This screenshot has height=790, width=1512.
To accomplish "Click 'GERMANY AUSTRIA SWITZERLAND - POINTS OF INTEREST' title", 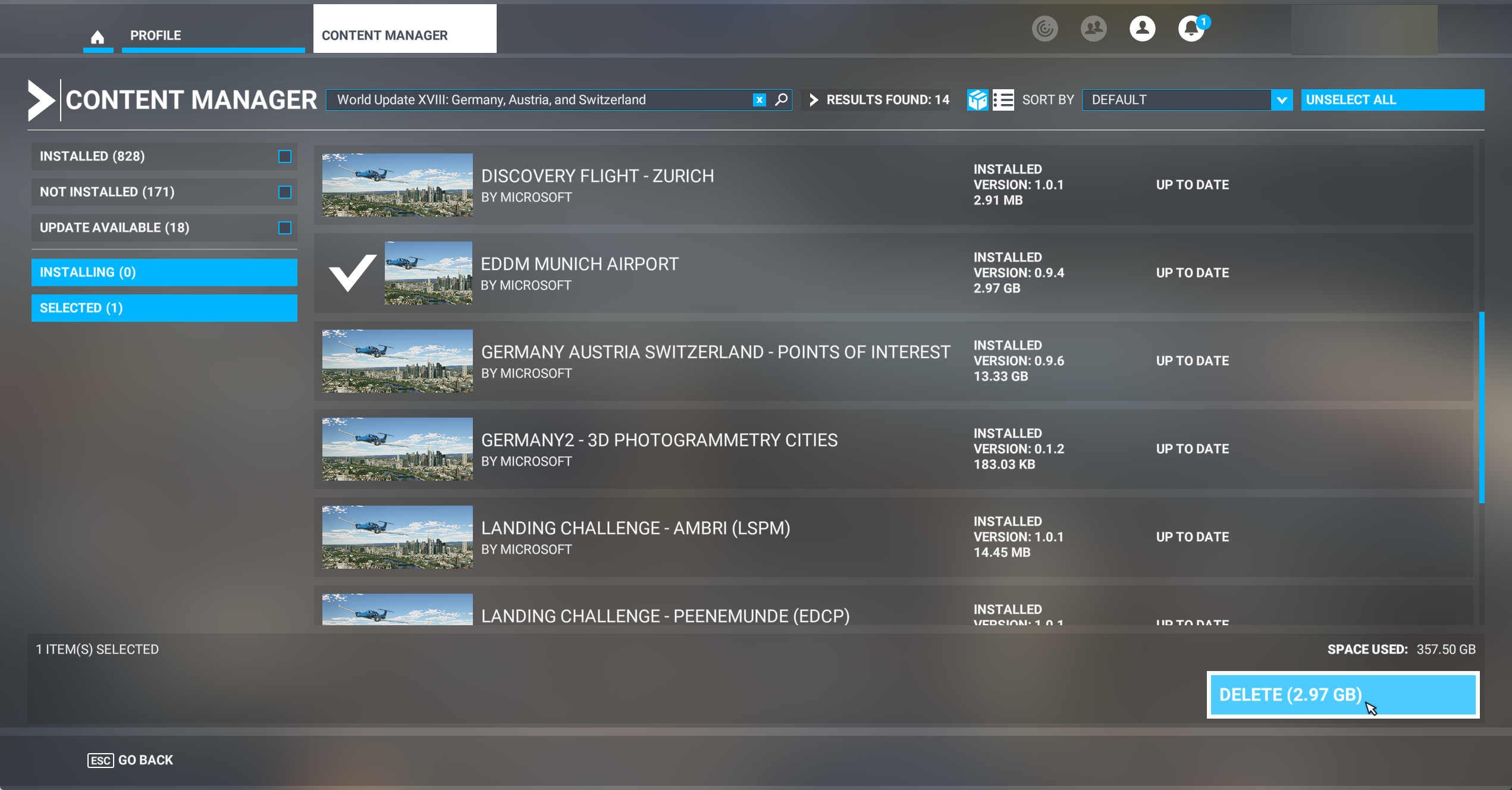I will (x=716, y=352).
